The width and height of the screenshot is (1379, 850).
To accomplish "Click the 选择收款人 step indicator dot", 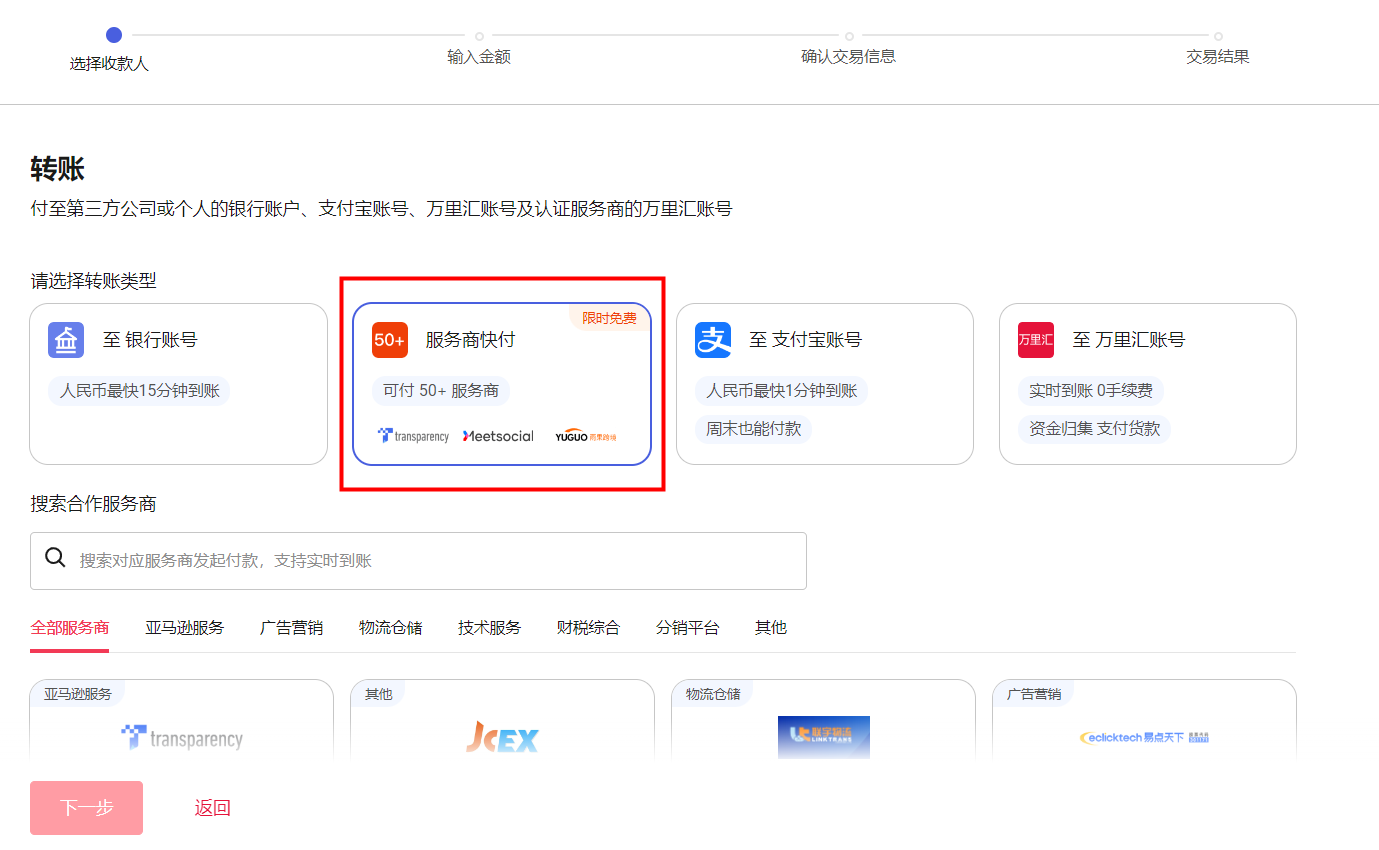I will pos(113,34).
